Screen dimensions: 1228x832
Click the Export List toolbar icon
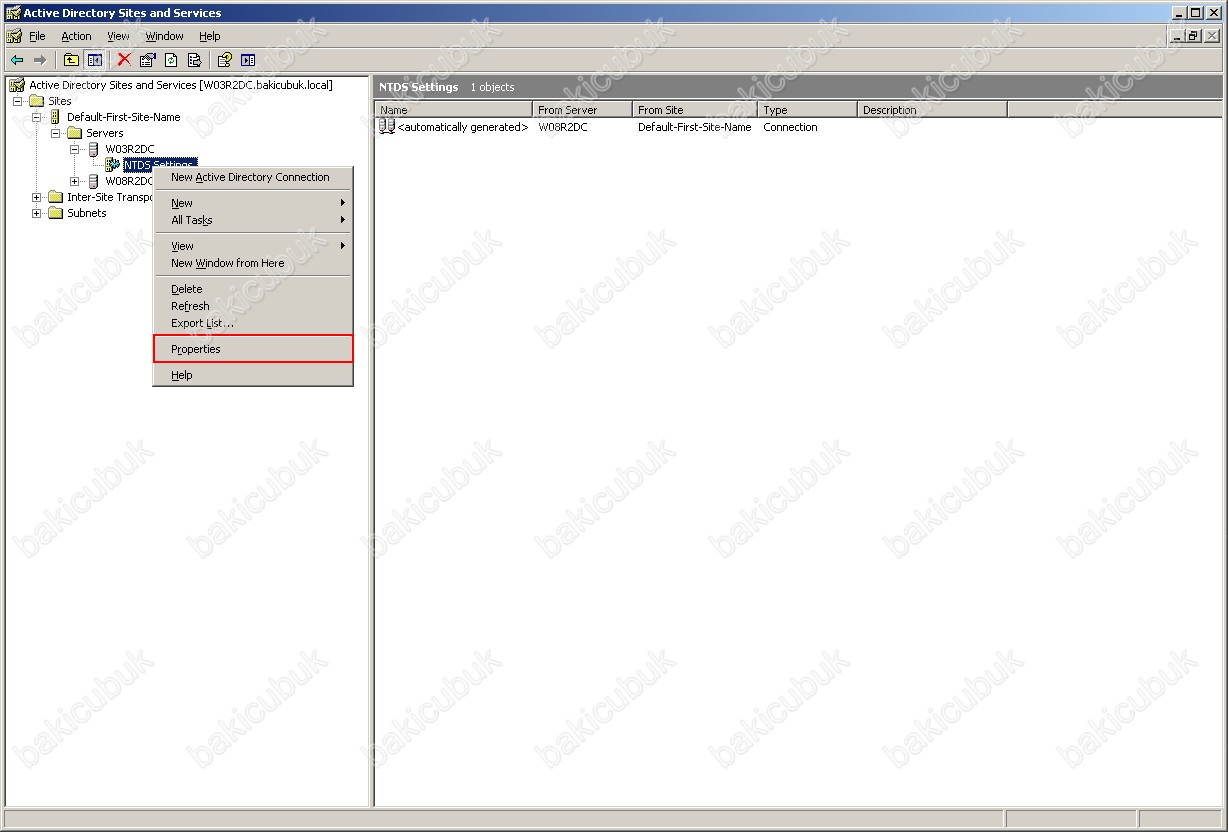[x=194, y=60]
